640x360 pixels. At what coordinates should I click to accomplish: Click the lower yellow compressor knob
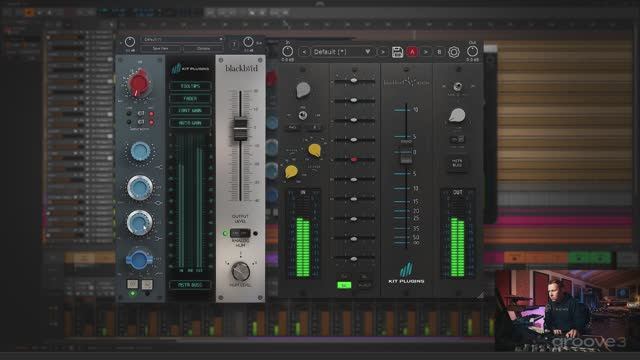(x=291, y=172)
